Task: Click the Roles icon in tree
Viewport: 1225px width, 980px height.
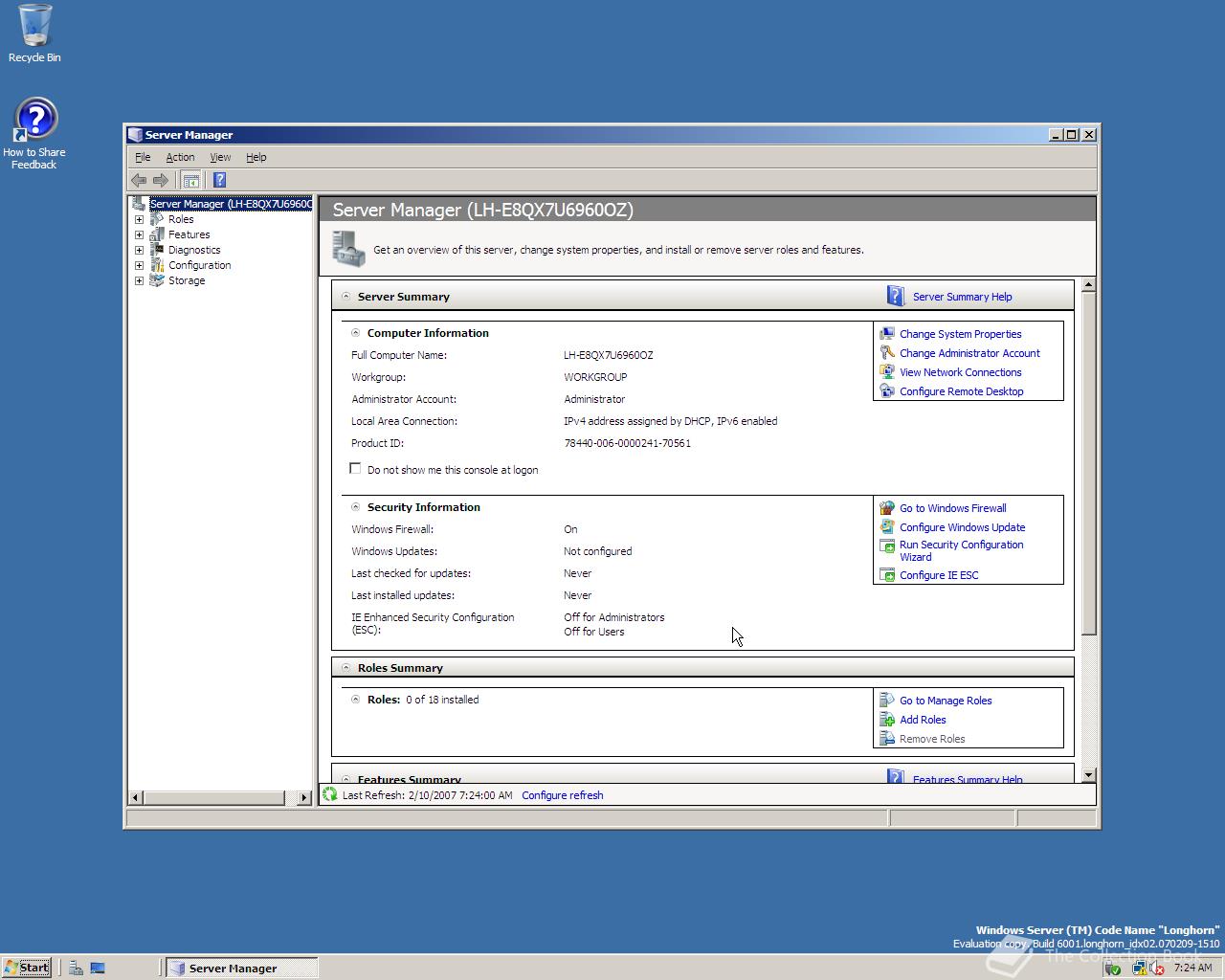Action: click(157, 219)
